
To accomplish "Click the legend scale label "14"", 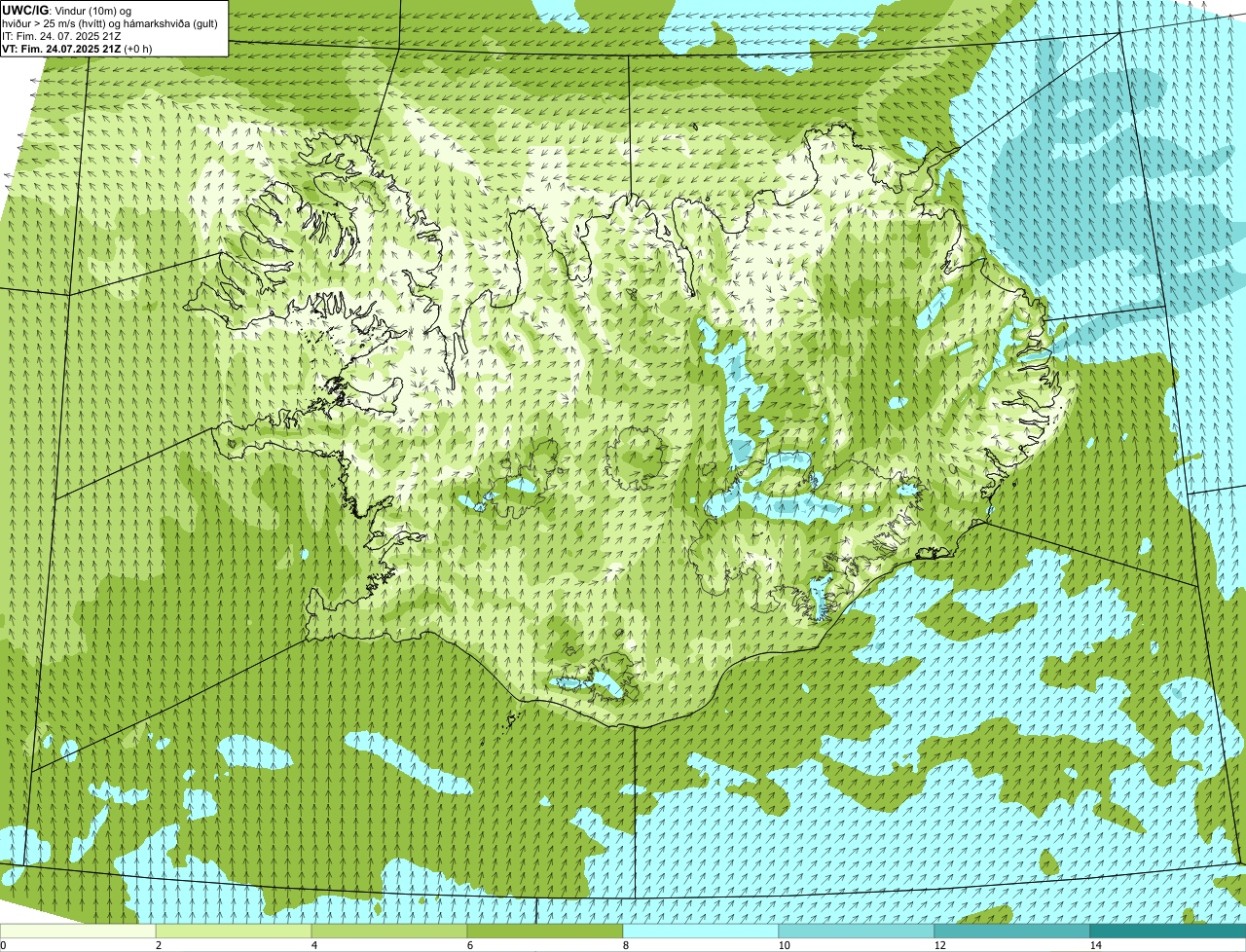I will point(1095,945).
